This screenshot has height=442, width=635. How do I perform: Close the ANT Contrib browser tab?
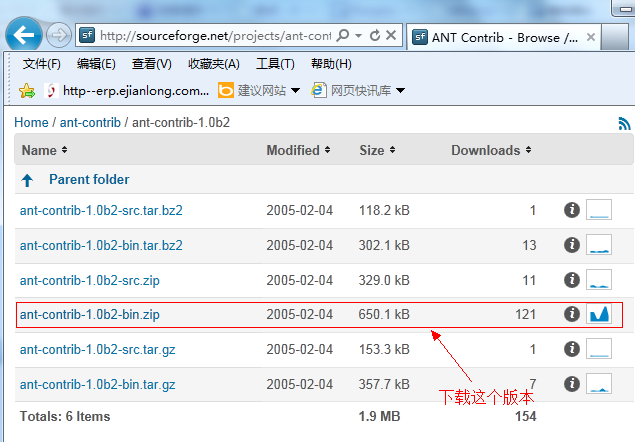click(x=591, y=37)
